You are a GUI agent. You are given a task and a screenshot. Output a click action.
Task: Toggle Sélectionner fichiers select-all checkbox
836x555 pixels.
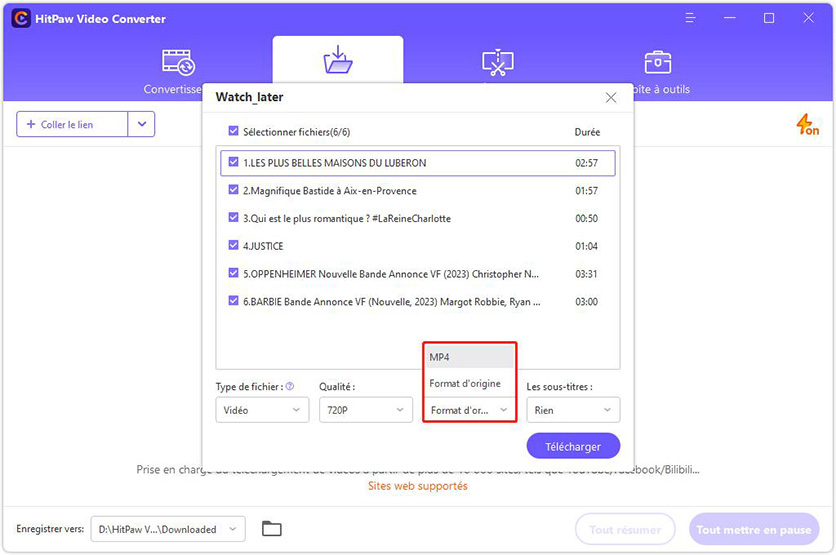233,131
